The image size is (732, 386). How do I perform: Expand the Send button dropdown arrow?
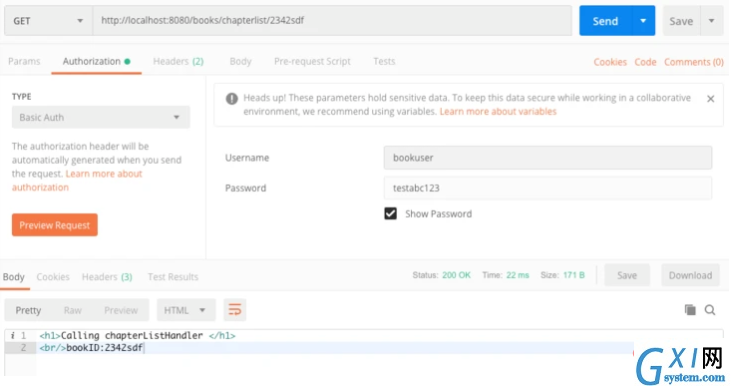click(643, 21)
